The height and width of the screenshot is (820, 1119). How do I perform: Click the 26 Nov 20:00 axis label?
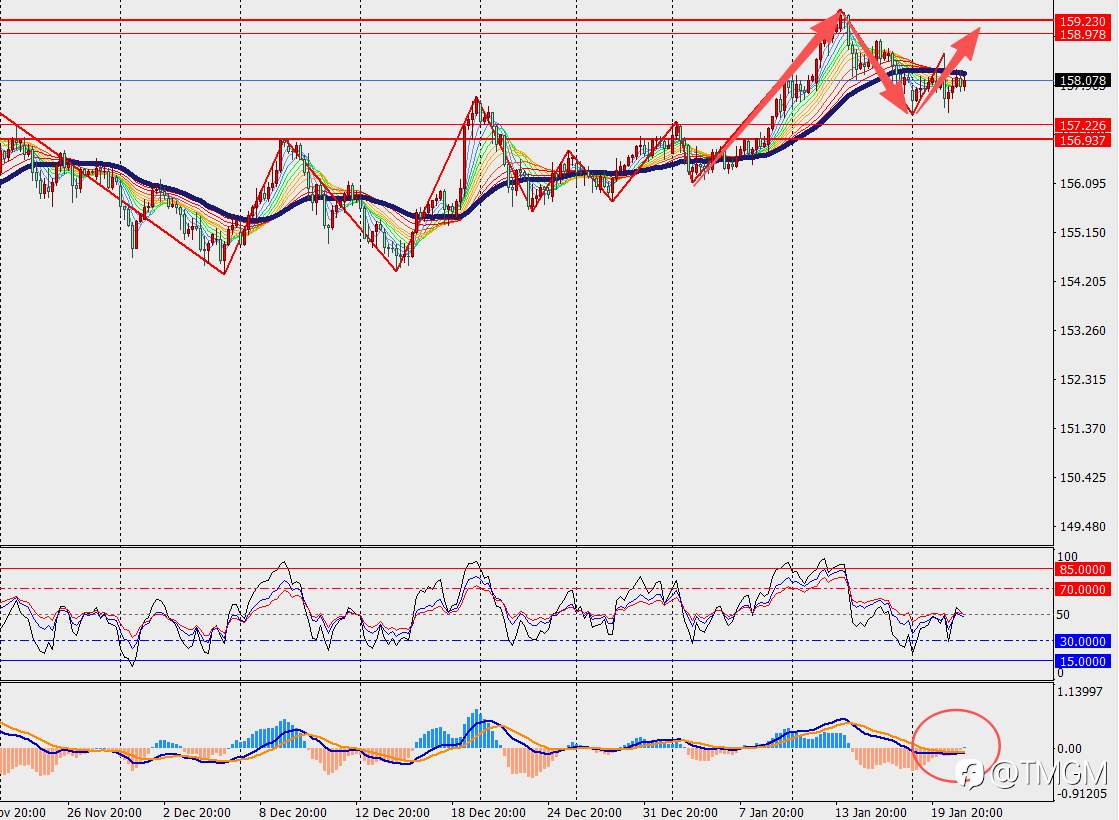104,812
